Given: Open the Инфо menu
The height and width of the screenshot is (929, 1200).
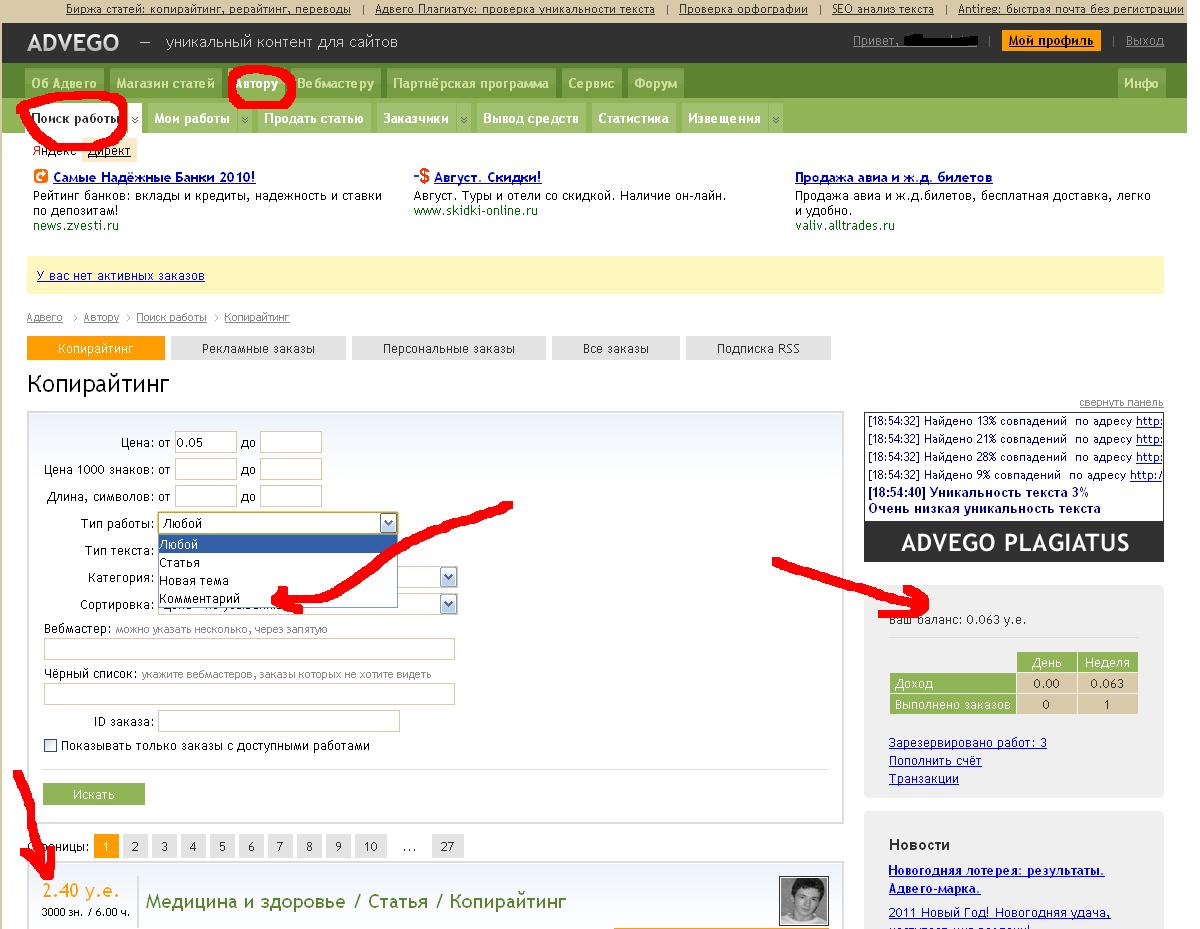Looking at the screenshot, I should point(1140,83).
